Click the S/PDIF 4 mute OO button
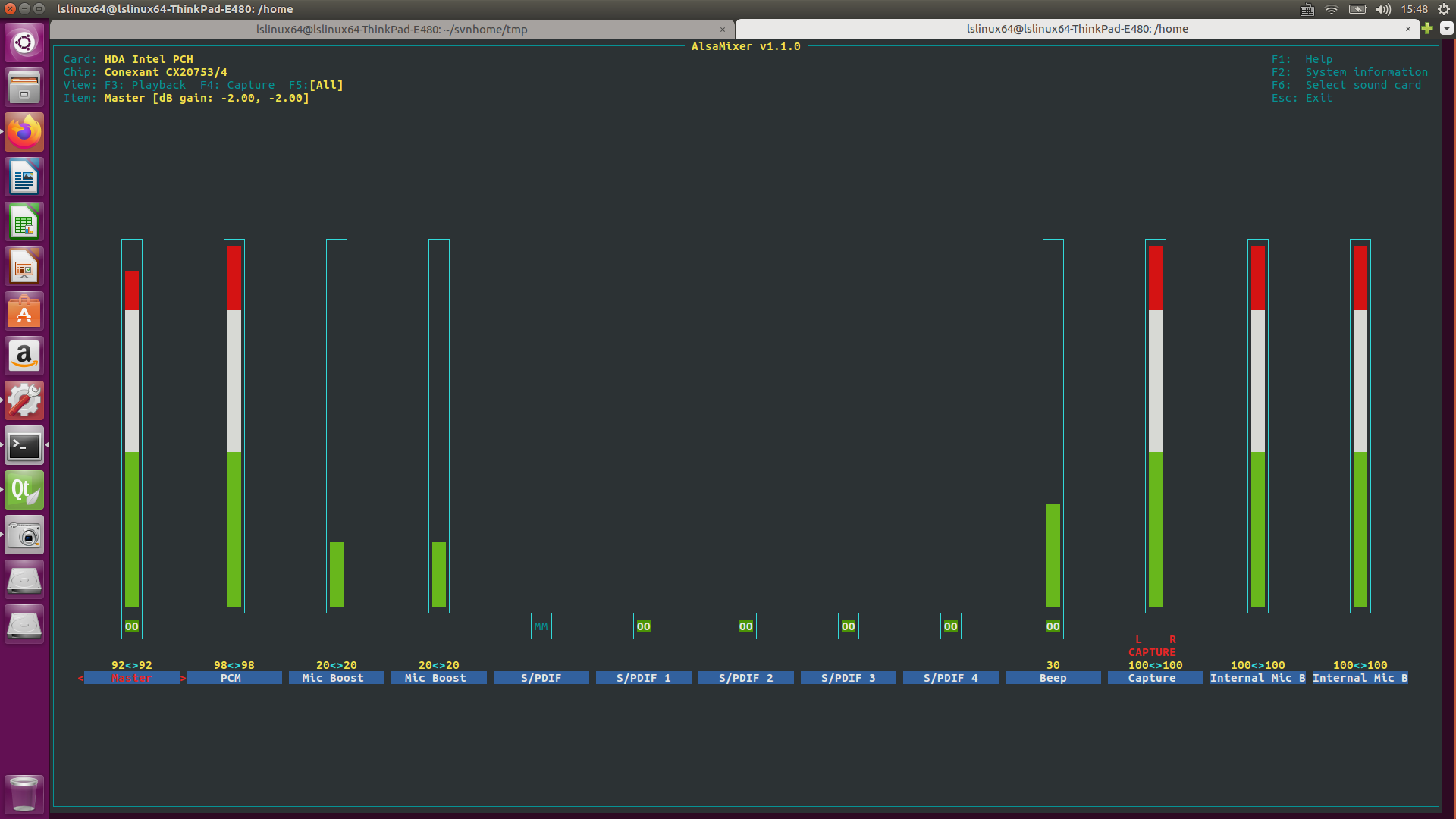Screen dimensions: 1456x819 click(949, 626)
